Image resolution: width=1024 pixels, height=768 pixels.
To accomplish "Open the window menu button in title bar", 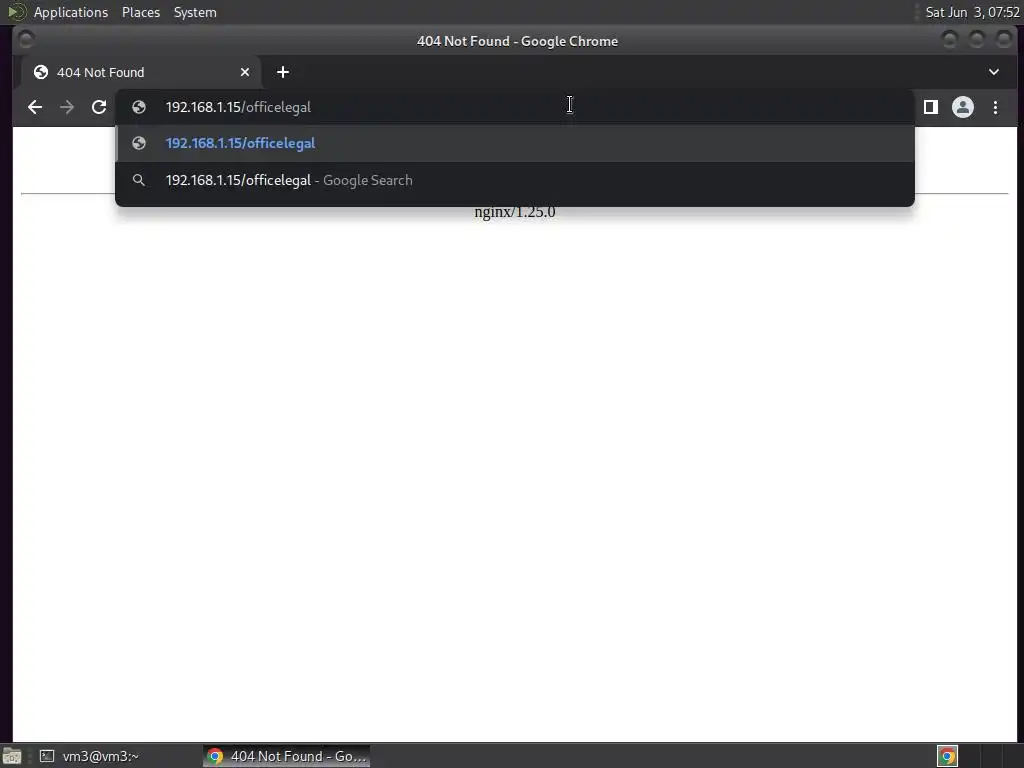I will (x=26, y=40).
